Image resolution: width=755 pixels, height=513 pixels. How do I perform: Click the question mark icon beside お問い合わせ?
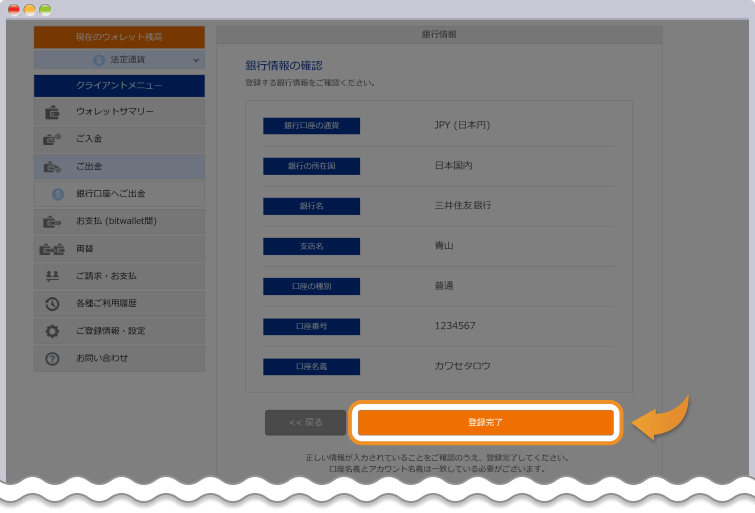[x=52, y=358]
